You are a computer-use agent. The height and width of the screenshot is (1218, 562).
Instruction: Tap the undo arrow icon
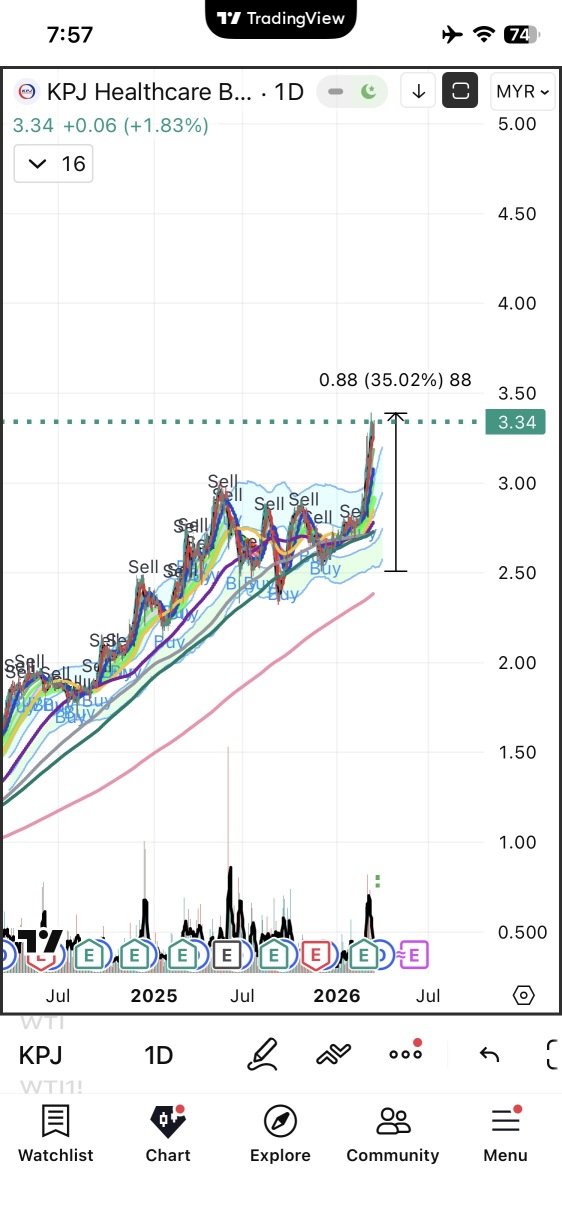coord(489,1054)
